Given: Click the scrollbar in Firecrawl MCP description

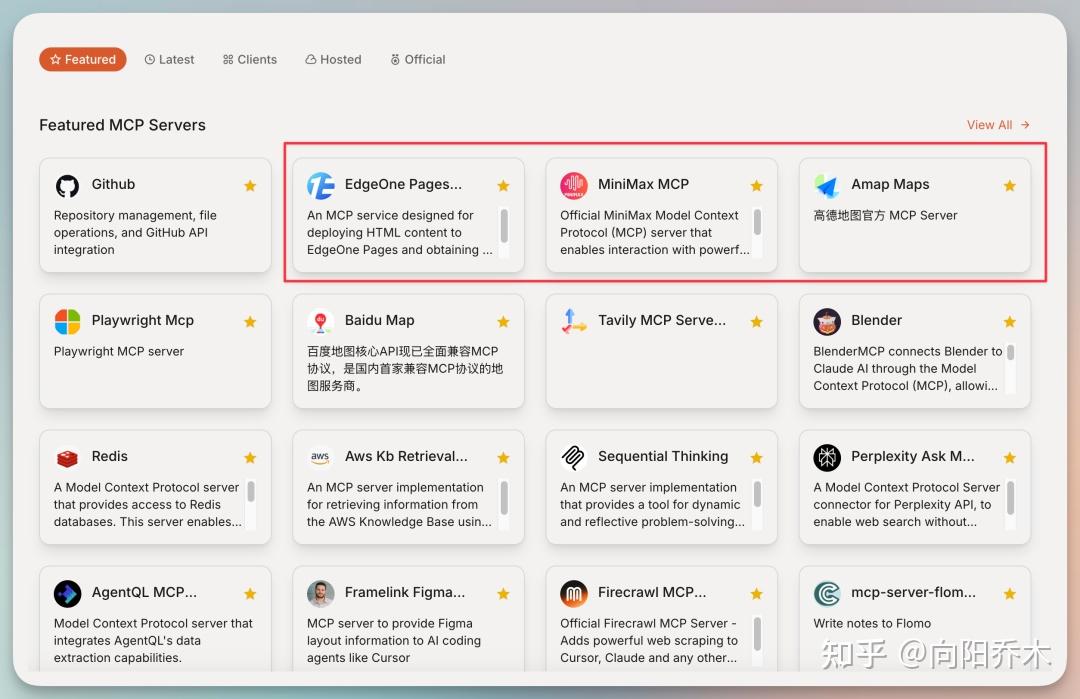Looking at the screenshot, I should (757, 634).
